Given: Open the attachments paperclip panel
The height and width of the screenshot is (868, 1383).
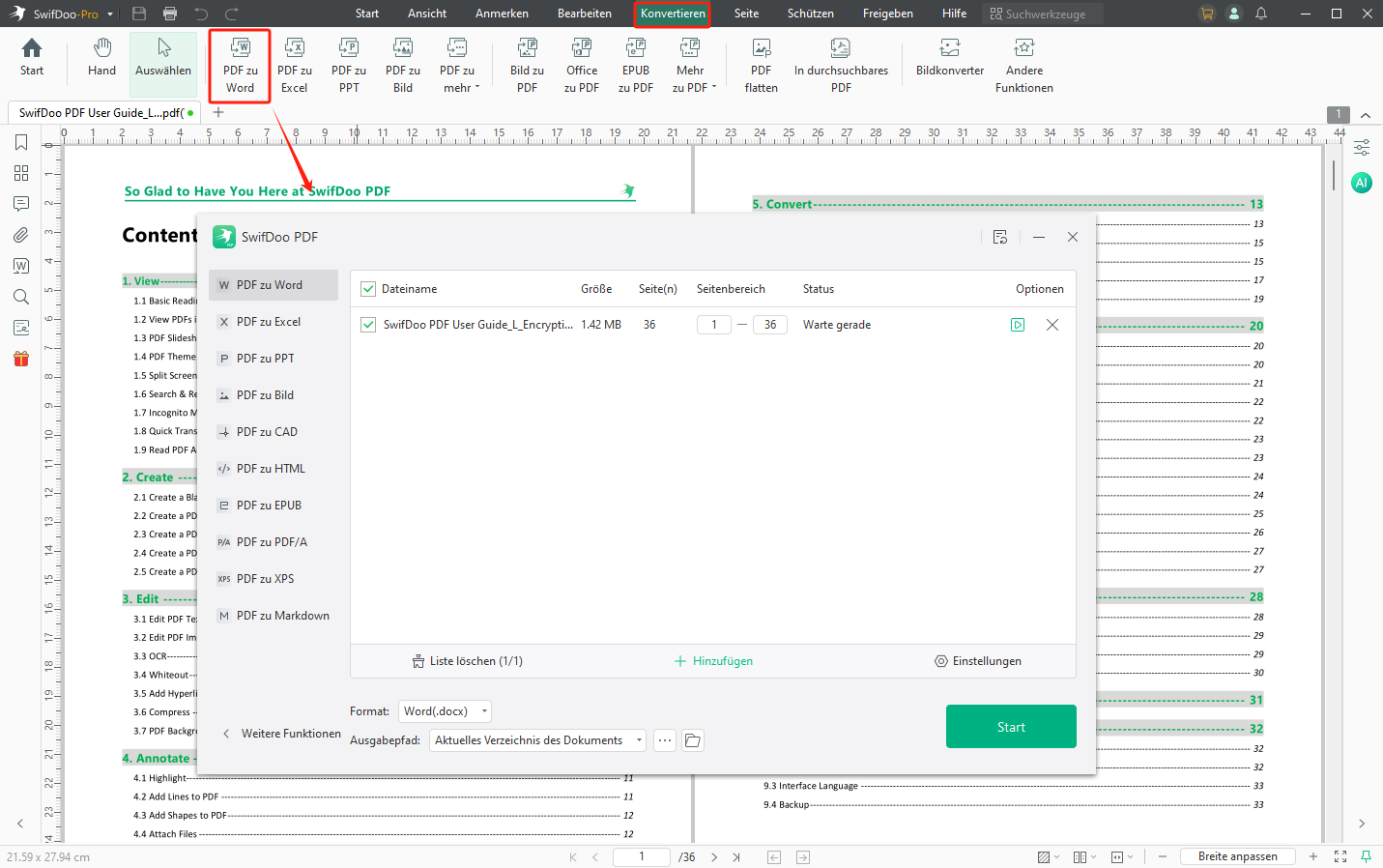Looking at the screenshot, I should click(x=21, y=235).
